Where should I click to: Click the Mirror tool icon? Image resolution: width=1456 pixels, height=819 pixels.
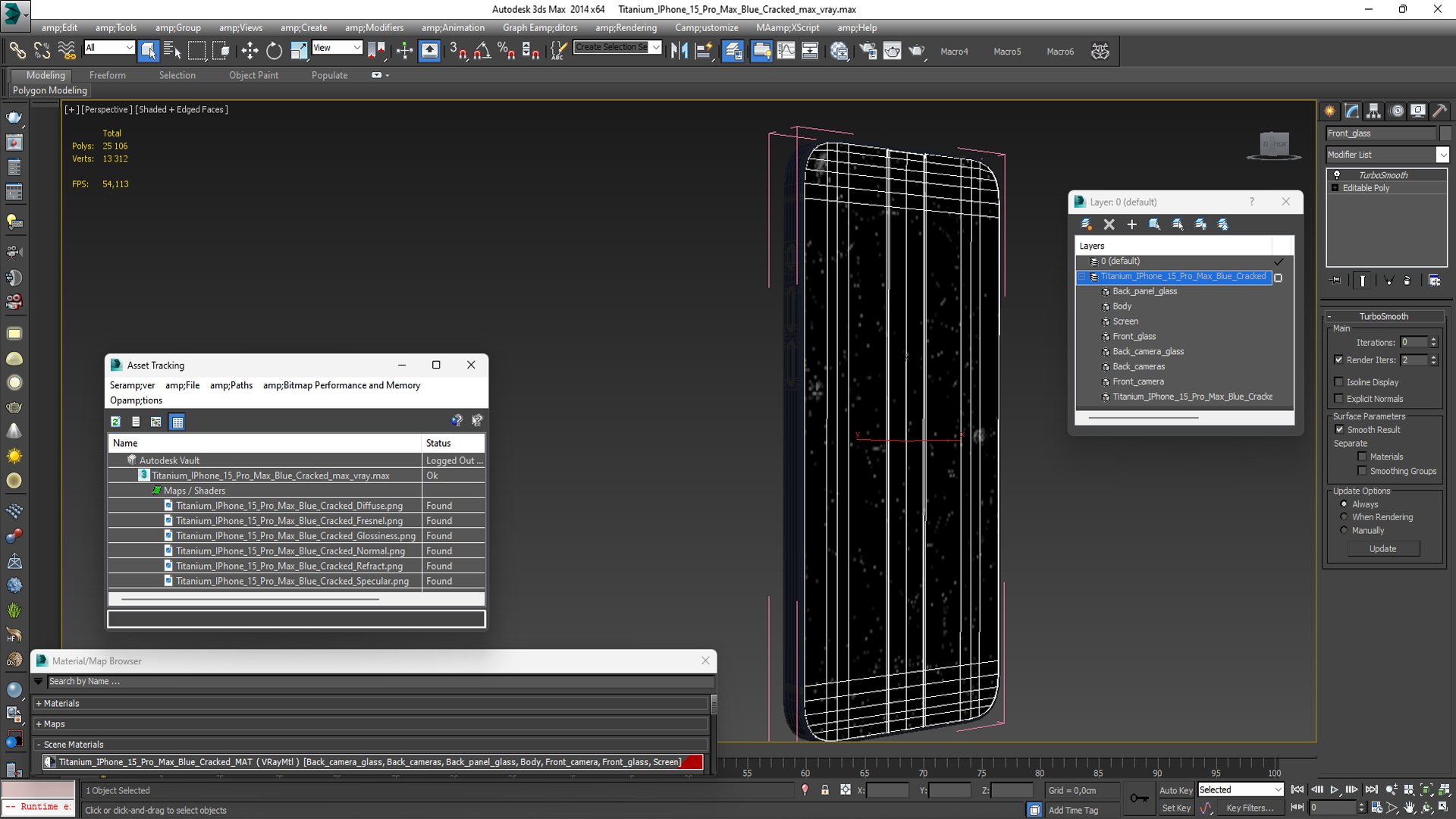coord(679,51)
